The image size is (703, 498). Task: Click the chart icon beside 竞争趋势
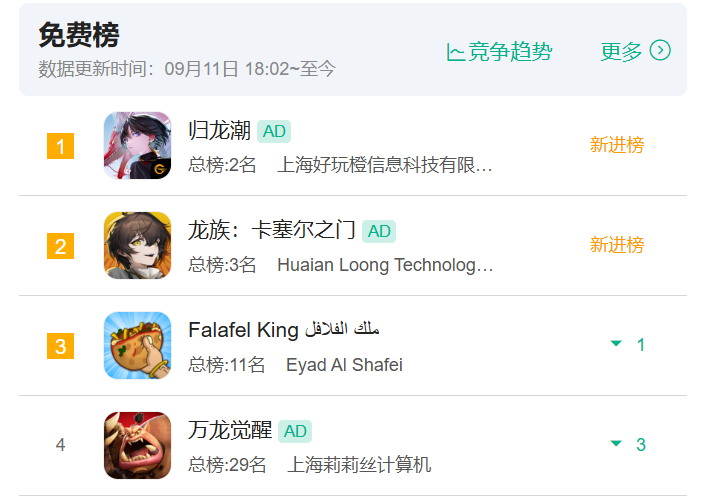click(x=455, y=52)
